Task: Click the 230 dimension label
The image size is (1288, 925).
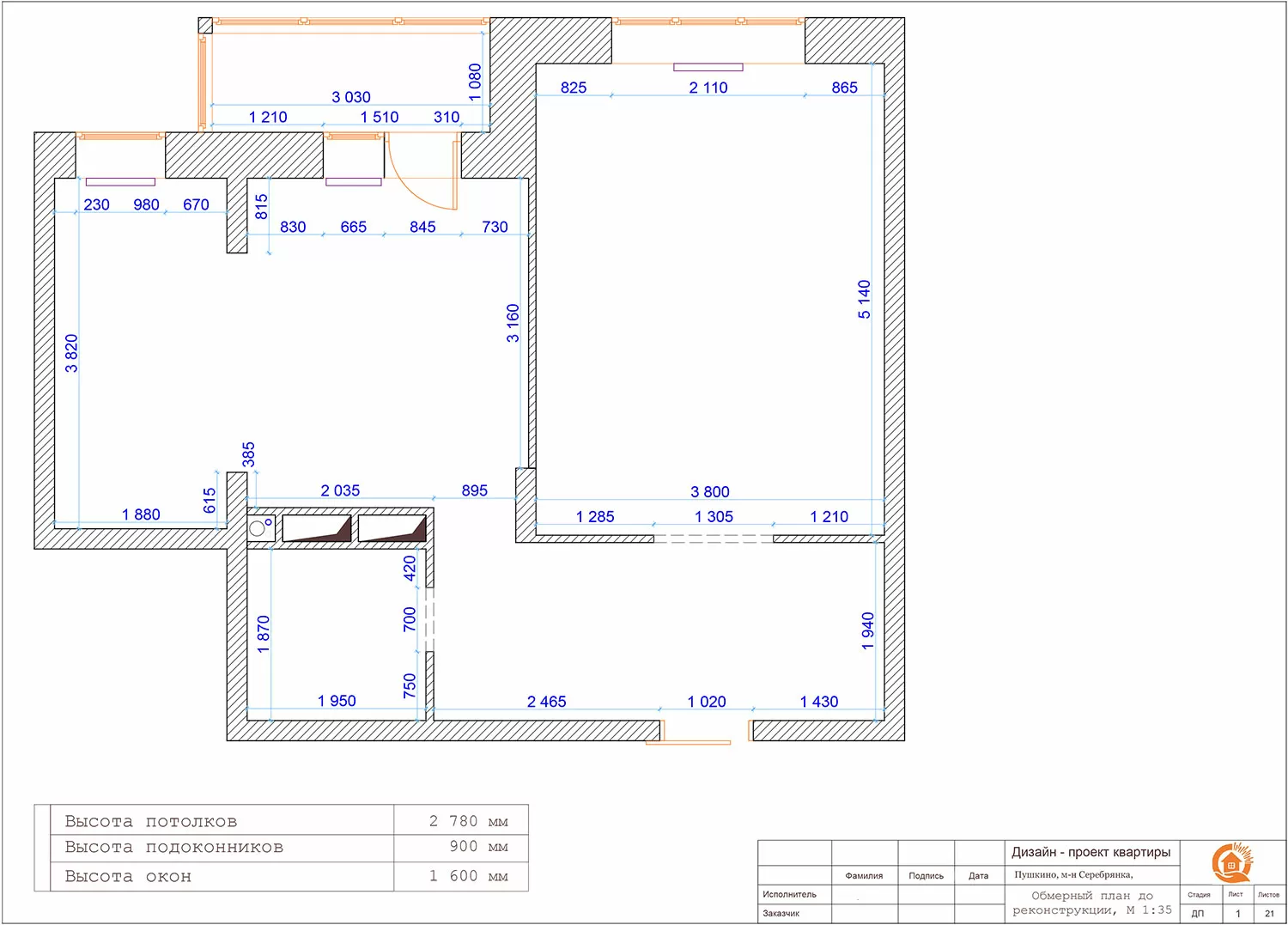Action: [x=96, y=204]
